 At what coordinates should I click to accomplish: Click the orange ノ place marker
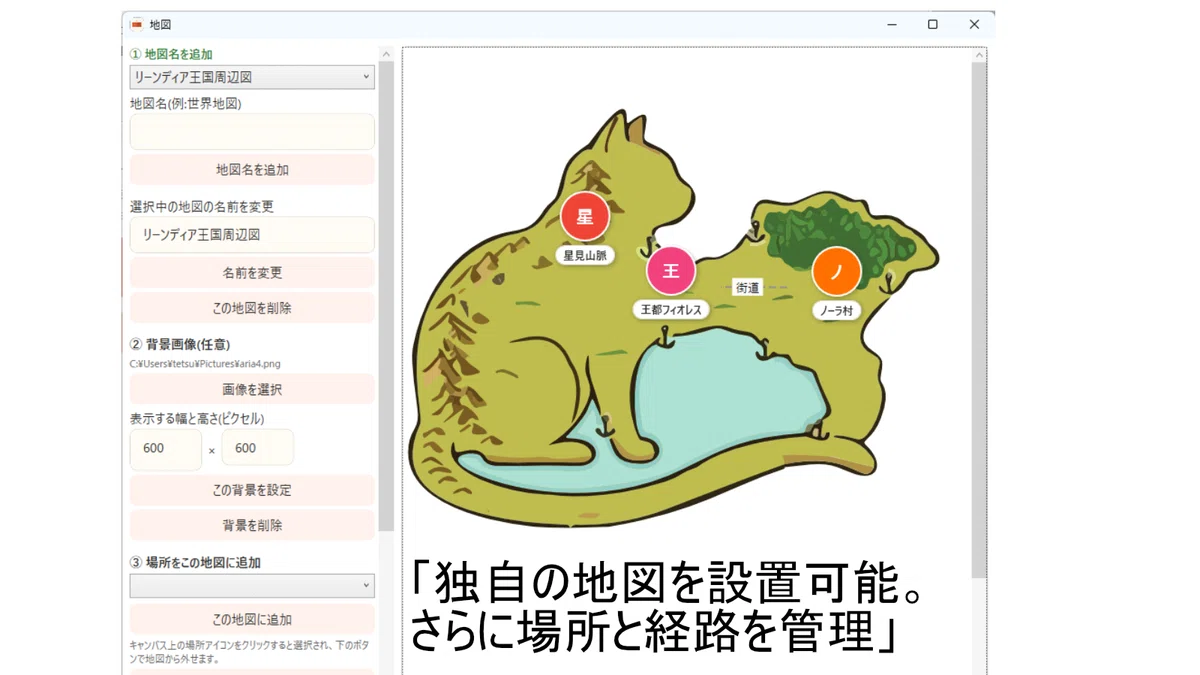tap(837, 271)
